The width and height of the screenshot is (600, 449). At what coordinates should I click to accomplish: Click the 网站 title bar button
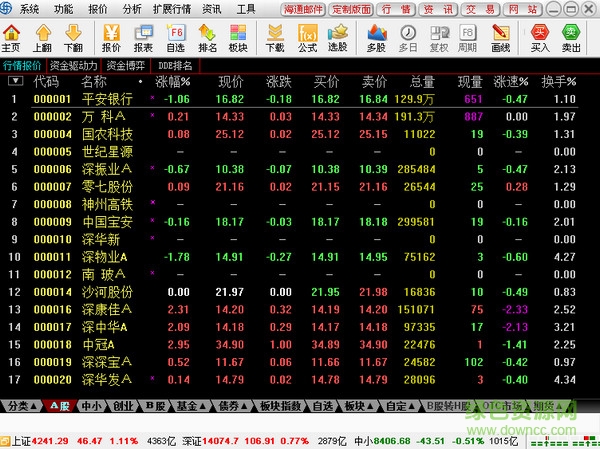(523, 9)
